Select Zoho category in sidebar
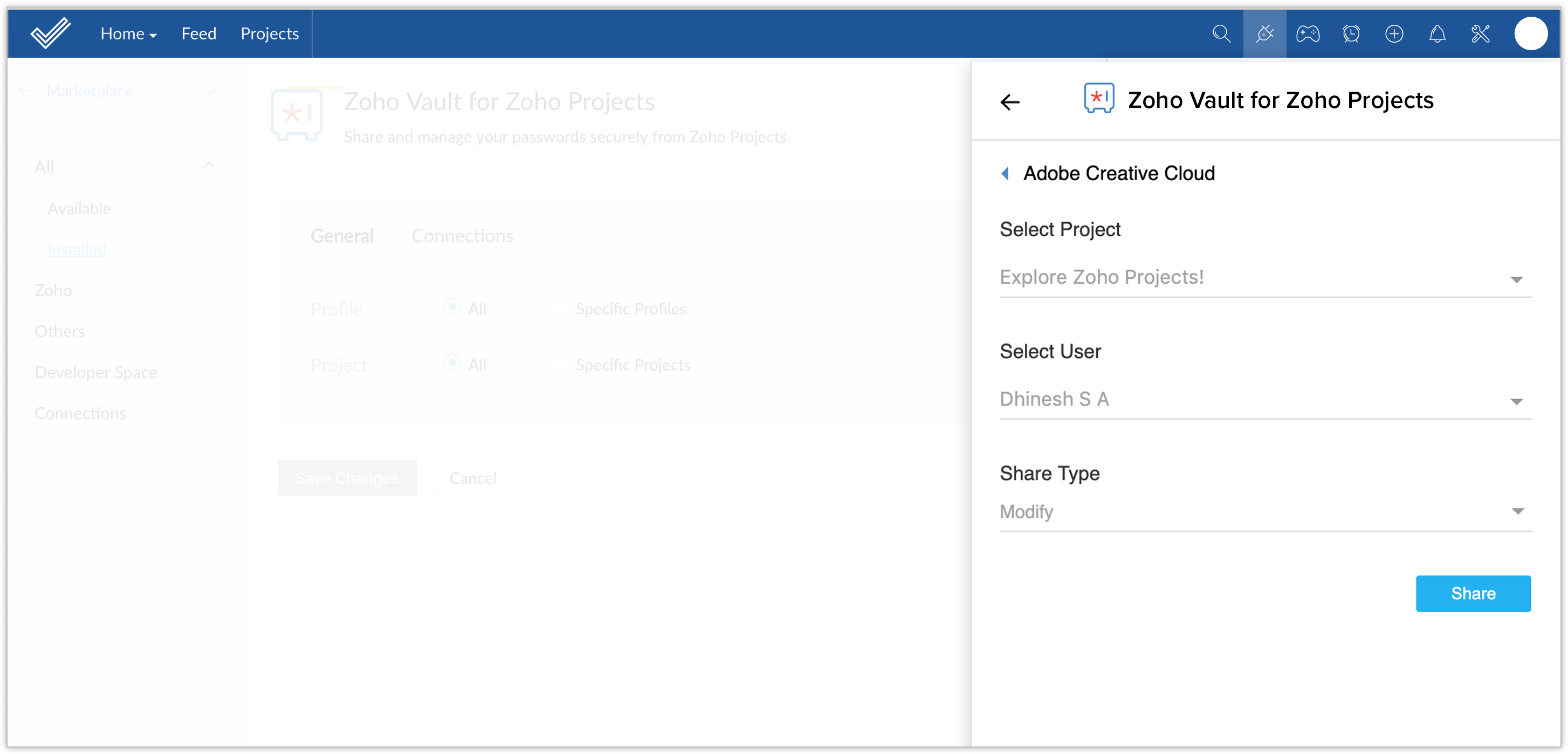The image size is (1568, 754). coord(53,291)
